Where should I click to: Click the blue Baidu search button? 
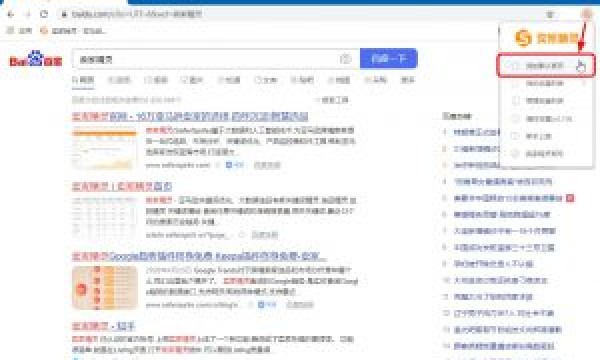point(388,59)
